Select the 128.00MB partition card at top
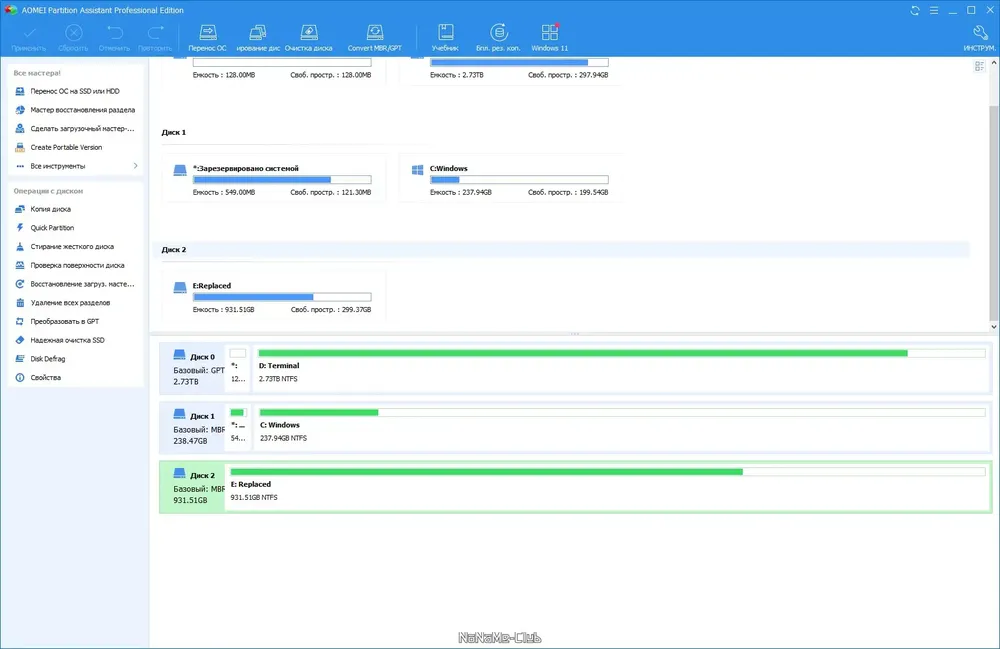 [x=274, y=70]
